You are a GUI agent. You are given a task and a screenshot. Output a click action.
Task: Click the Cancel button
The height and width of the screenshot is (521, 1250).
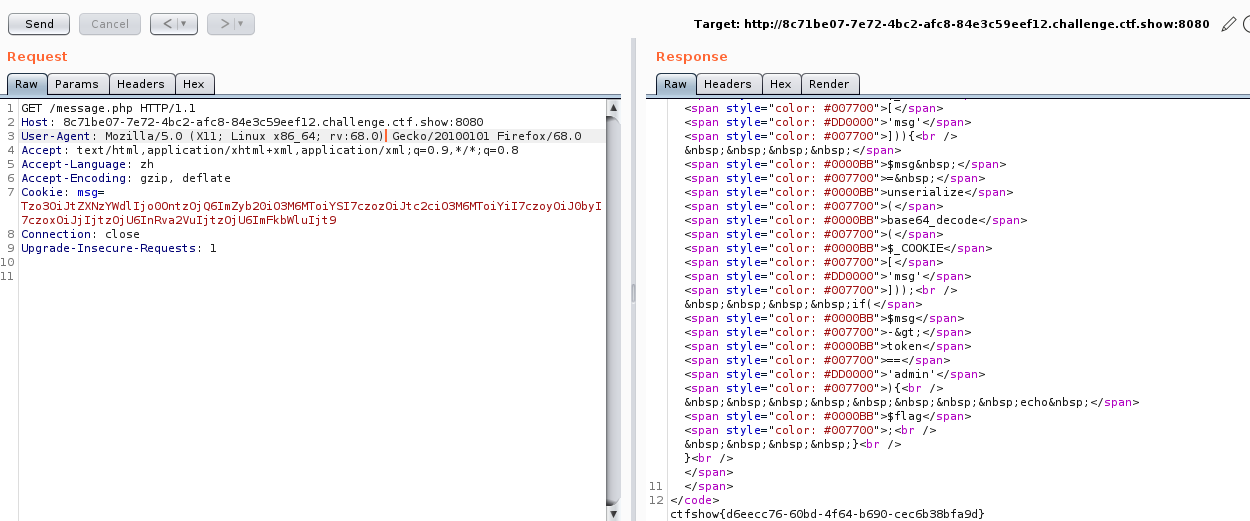(x=110, y=23)
